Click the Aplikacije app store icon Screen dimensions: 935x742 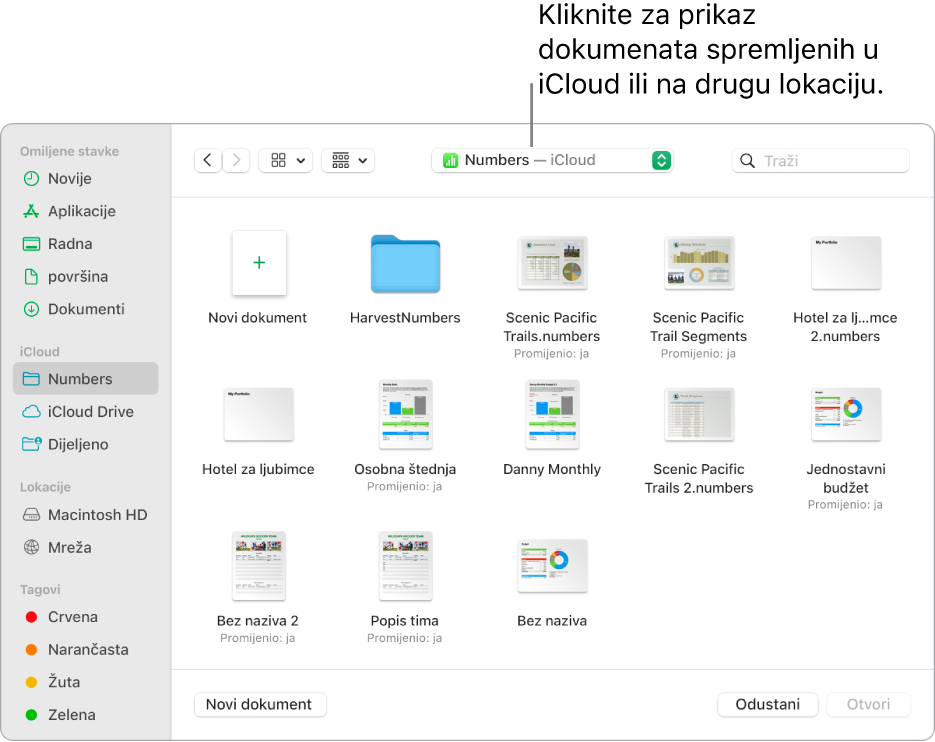point(31,211)
